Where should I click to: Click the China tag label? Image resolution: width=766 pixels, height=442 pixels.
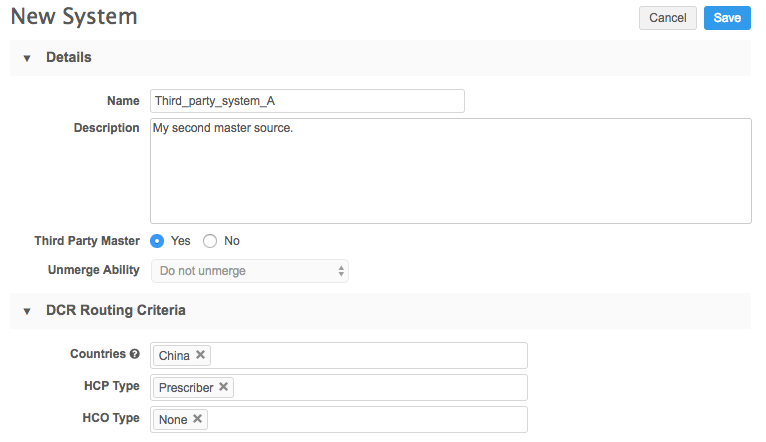(174, 355)
